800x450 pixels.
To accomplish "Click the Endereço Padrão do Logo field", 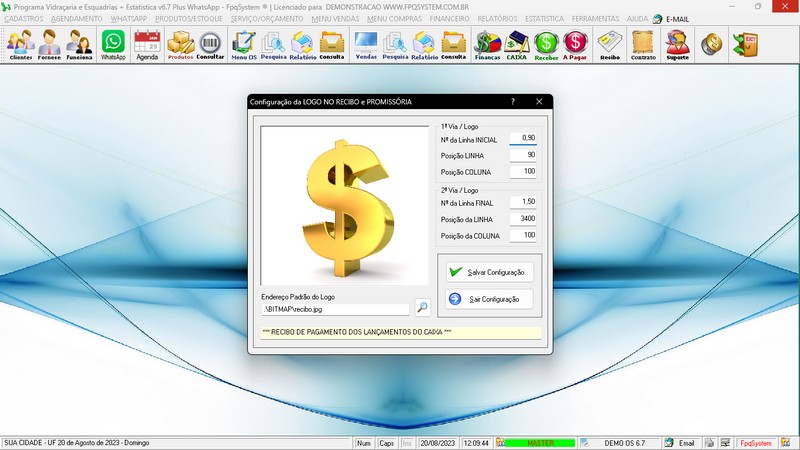I will 335,310.
